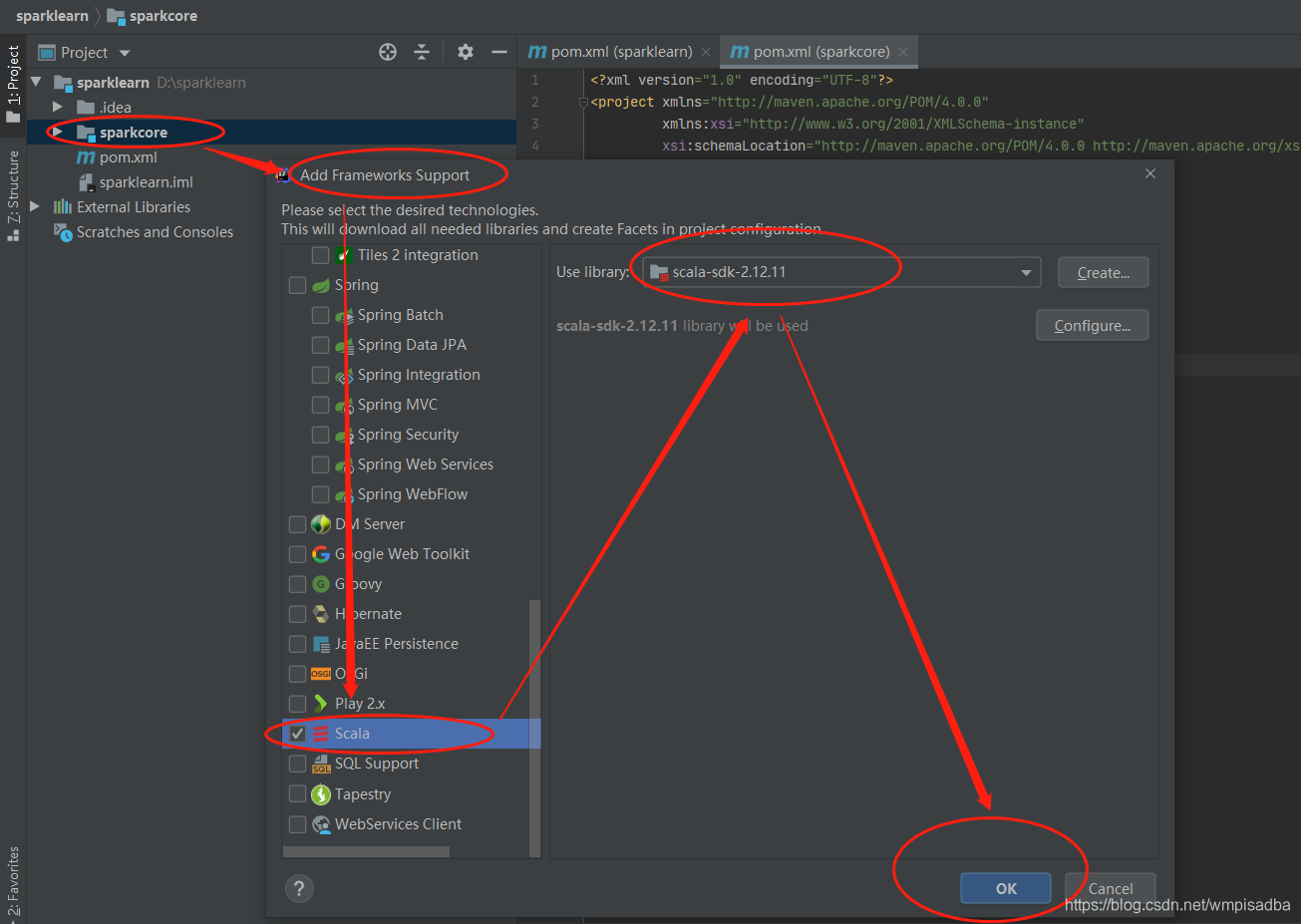Enable the Spring checkbox
The height and width of the screenshot is (924, 1301).
click(x=297, y=285)
